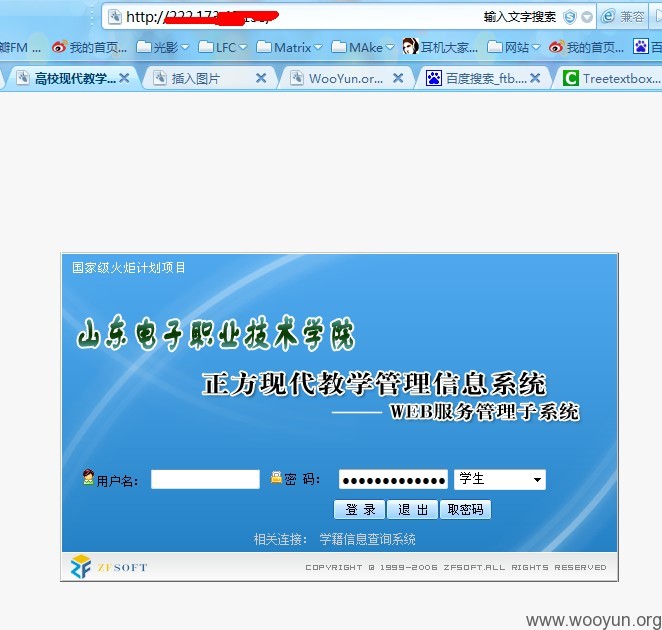The image size is (662, 630).
Task: Click the 退出 exit button
Action: pyautogui.click(x=412, y=509)
